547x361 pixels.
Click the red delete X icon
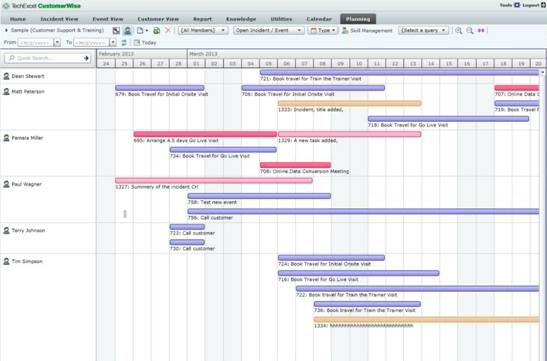tap(167, 30)
